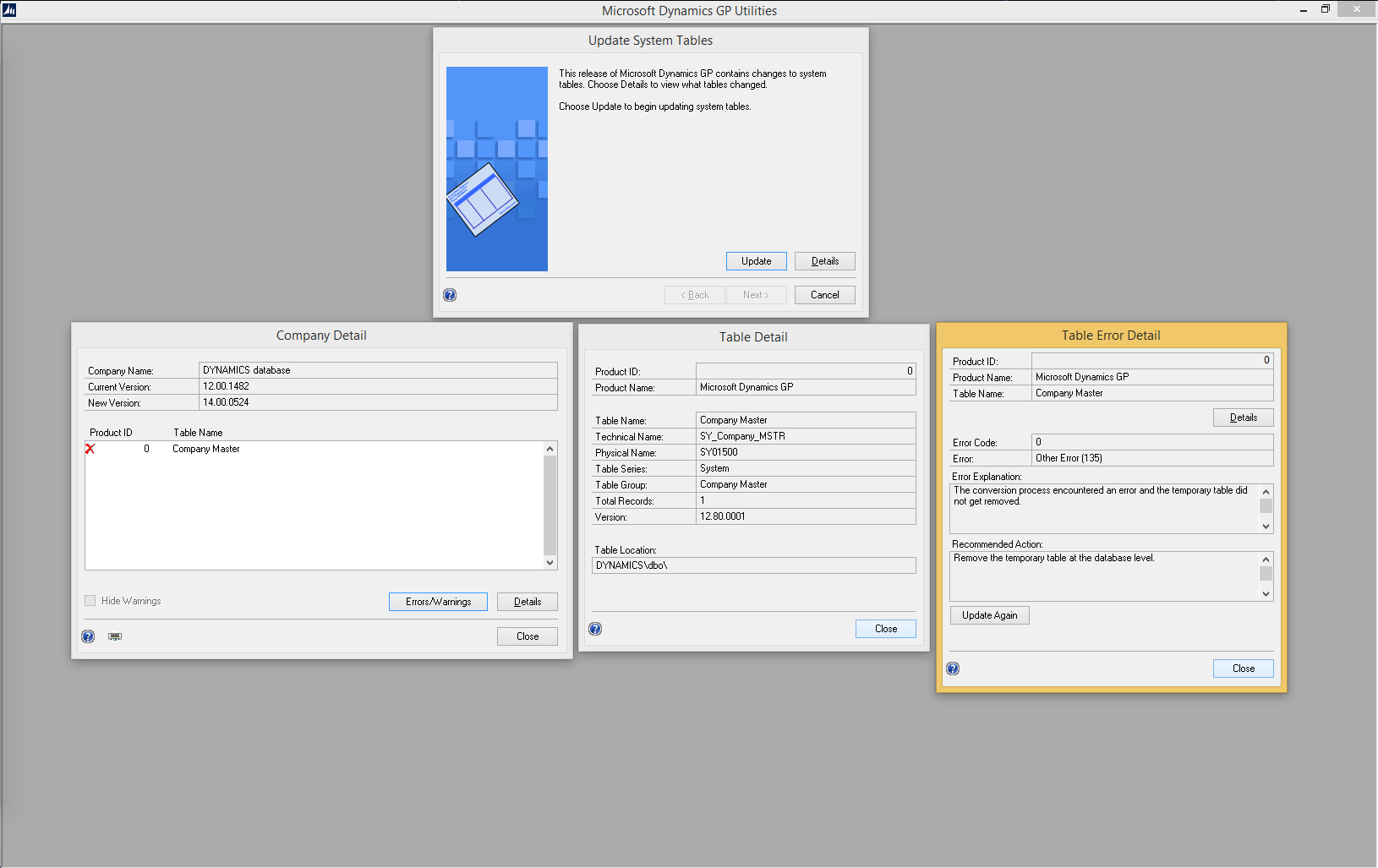This screenshot has height=868, width=1378.
Task: Click the red X error icon beside Company Master
Action: [90, 449]
